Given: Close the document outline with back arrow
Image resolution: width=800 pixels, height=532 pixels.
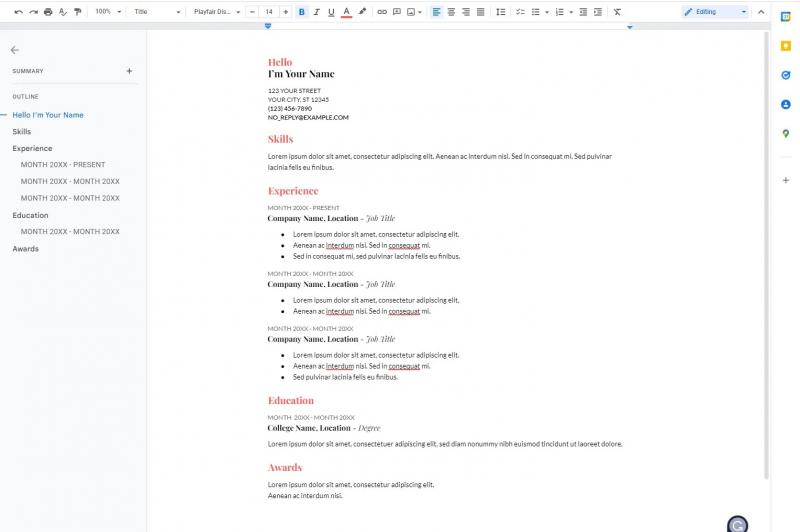Looking at the screenshot, I should pos(15,50).
